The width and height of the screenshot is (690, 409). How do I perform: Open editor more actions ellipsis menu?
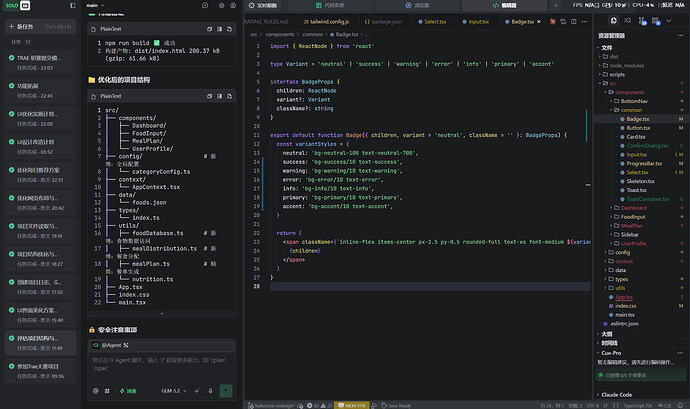(584, 22)
